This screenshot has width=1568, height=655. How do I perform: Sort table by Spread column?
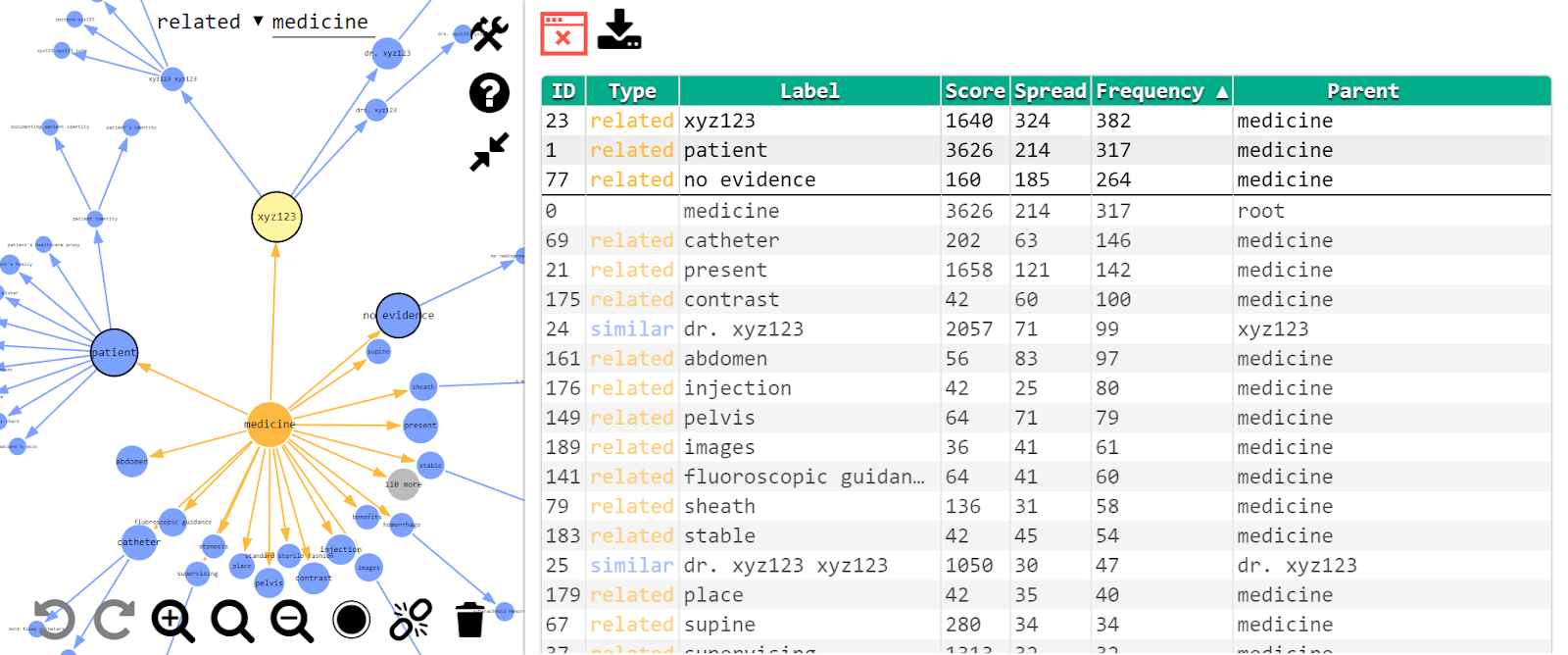(x=1051, y=91)
